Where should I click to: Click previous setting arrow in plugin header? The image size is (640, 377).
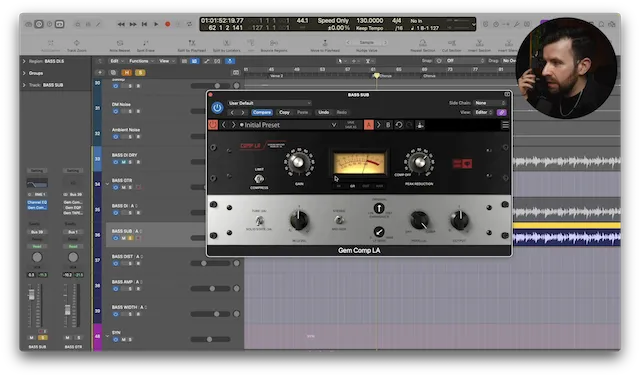point(232,112)
